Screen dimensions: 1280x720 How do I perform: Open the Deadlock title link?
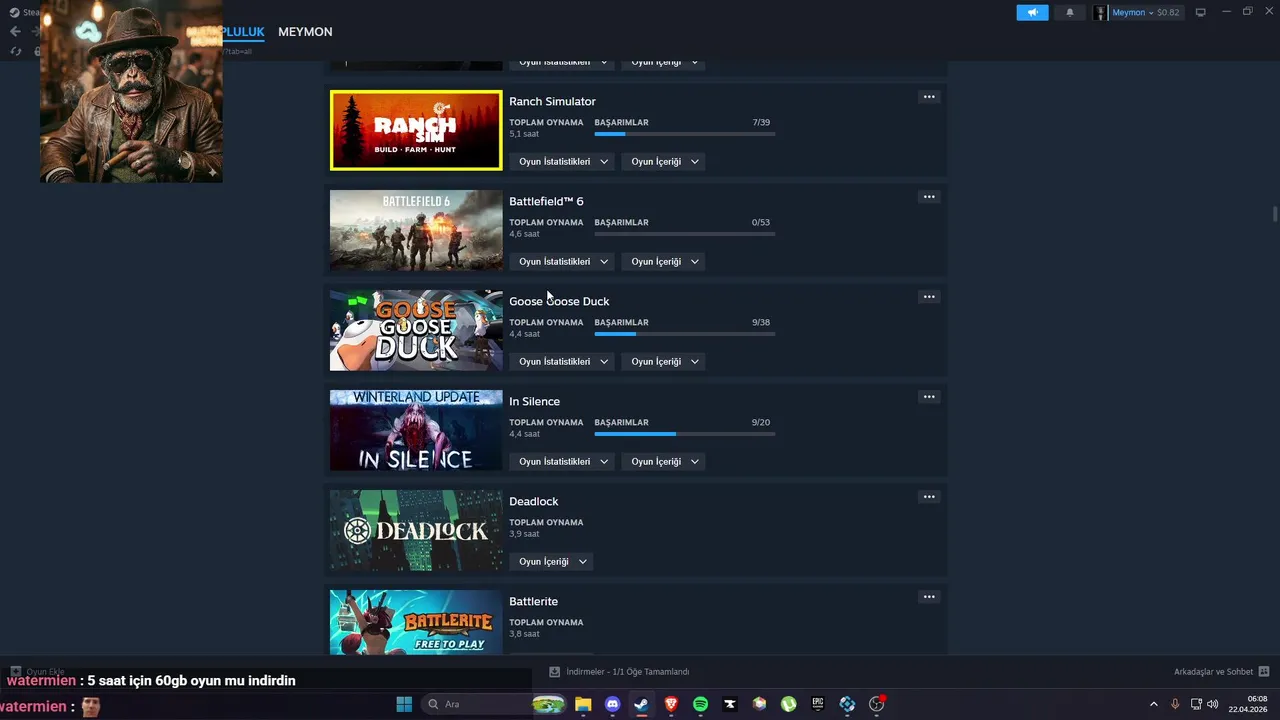pyautogui.click(x=533, y=501)
